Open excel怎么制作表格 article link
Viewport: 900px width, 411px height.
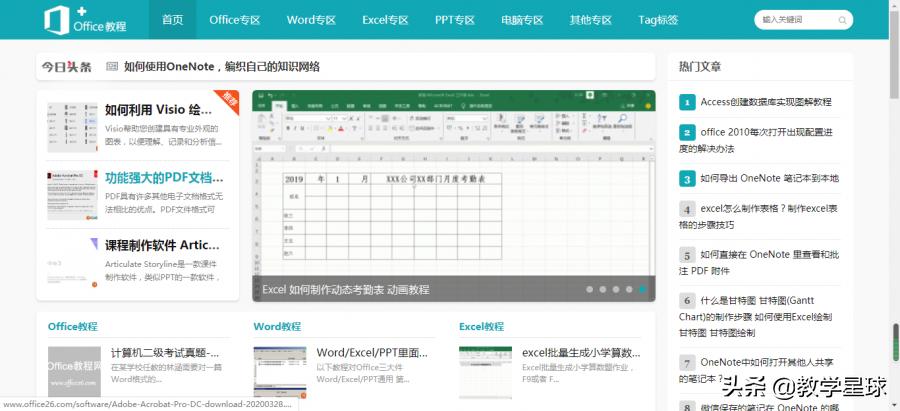pos(758,216)
